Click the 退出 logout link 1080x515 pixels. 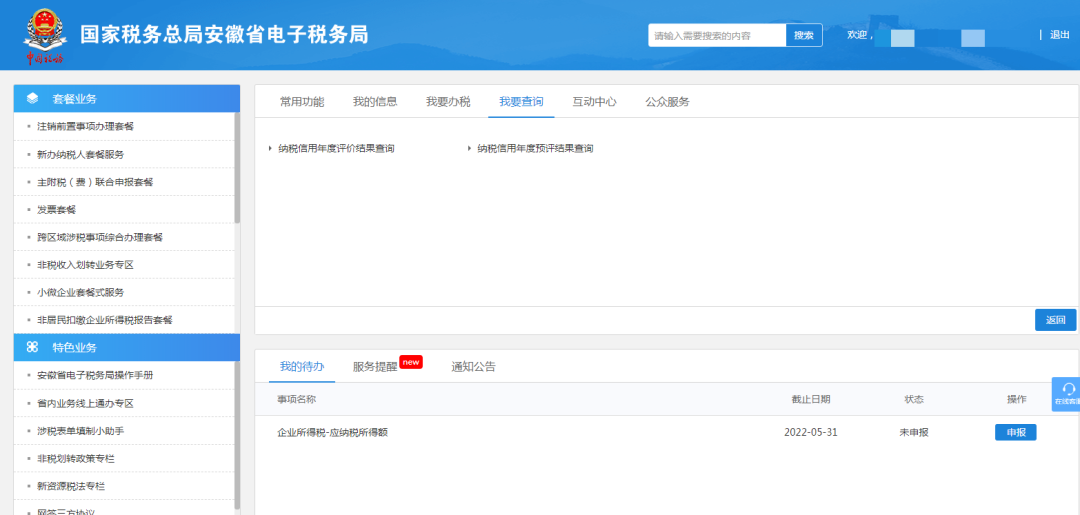coord(1059,34)
